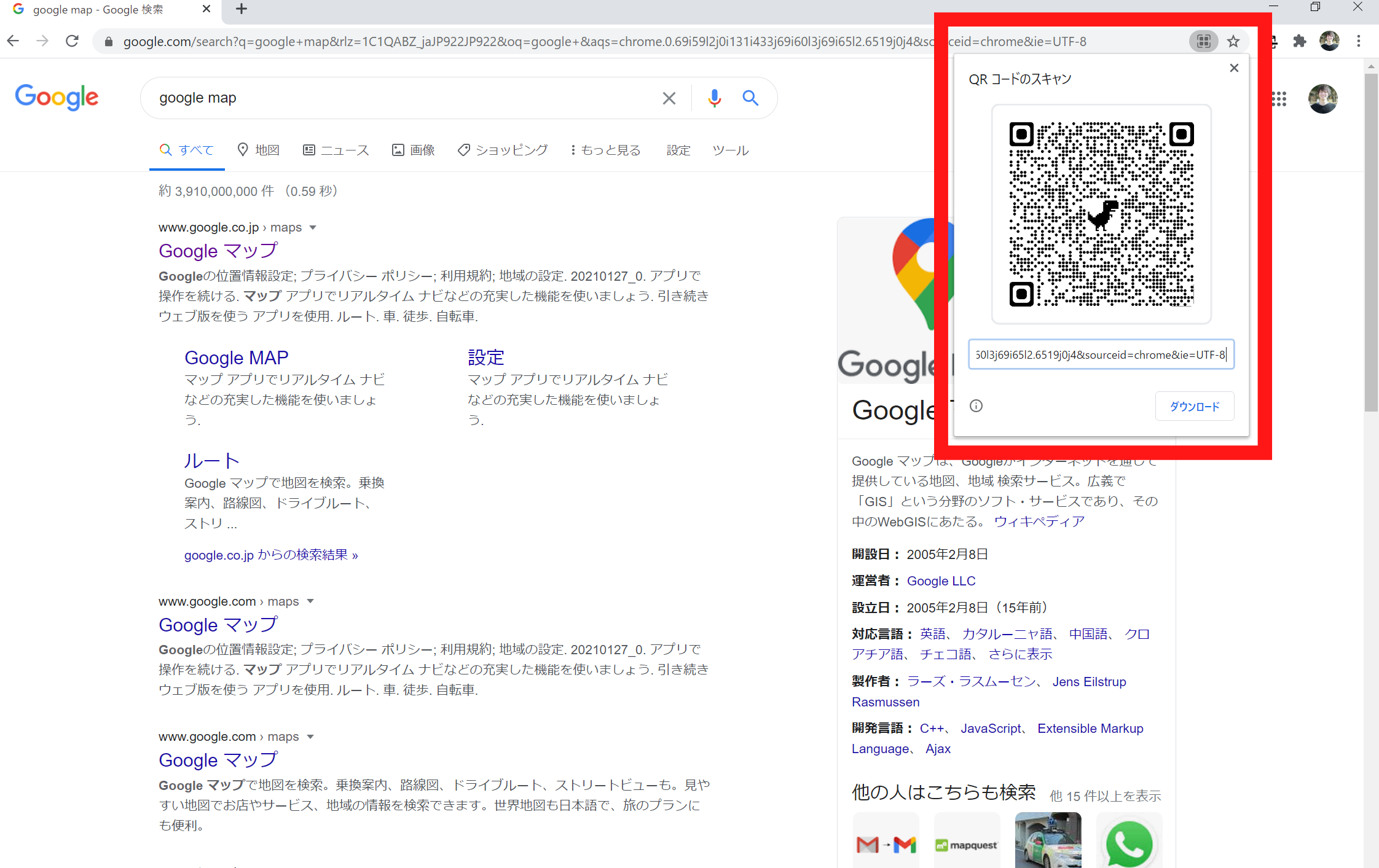The width and height of the screenshot is (1379, 868).
Task: Expand dropdown arrow of third www.google.com › maps result
Action: [310, 736]
